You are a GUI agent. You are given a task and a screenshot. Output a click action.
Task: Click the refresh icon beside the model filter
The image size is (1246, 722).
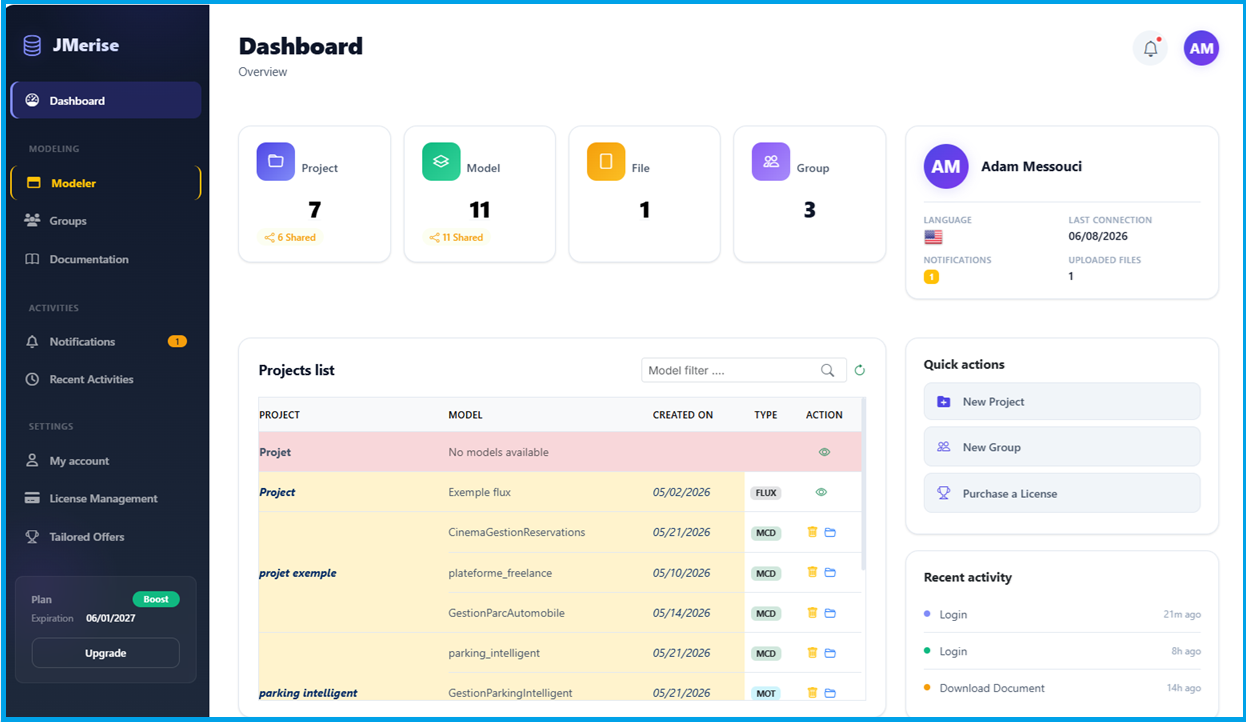[859, 370]
